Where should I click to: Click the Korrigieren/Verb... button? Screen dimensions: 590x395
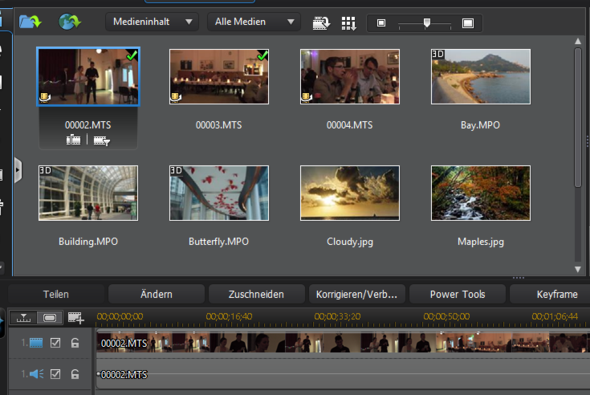pos(357,294)
